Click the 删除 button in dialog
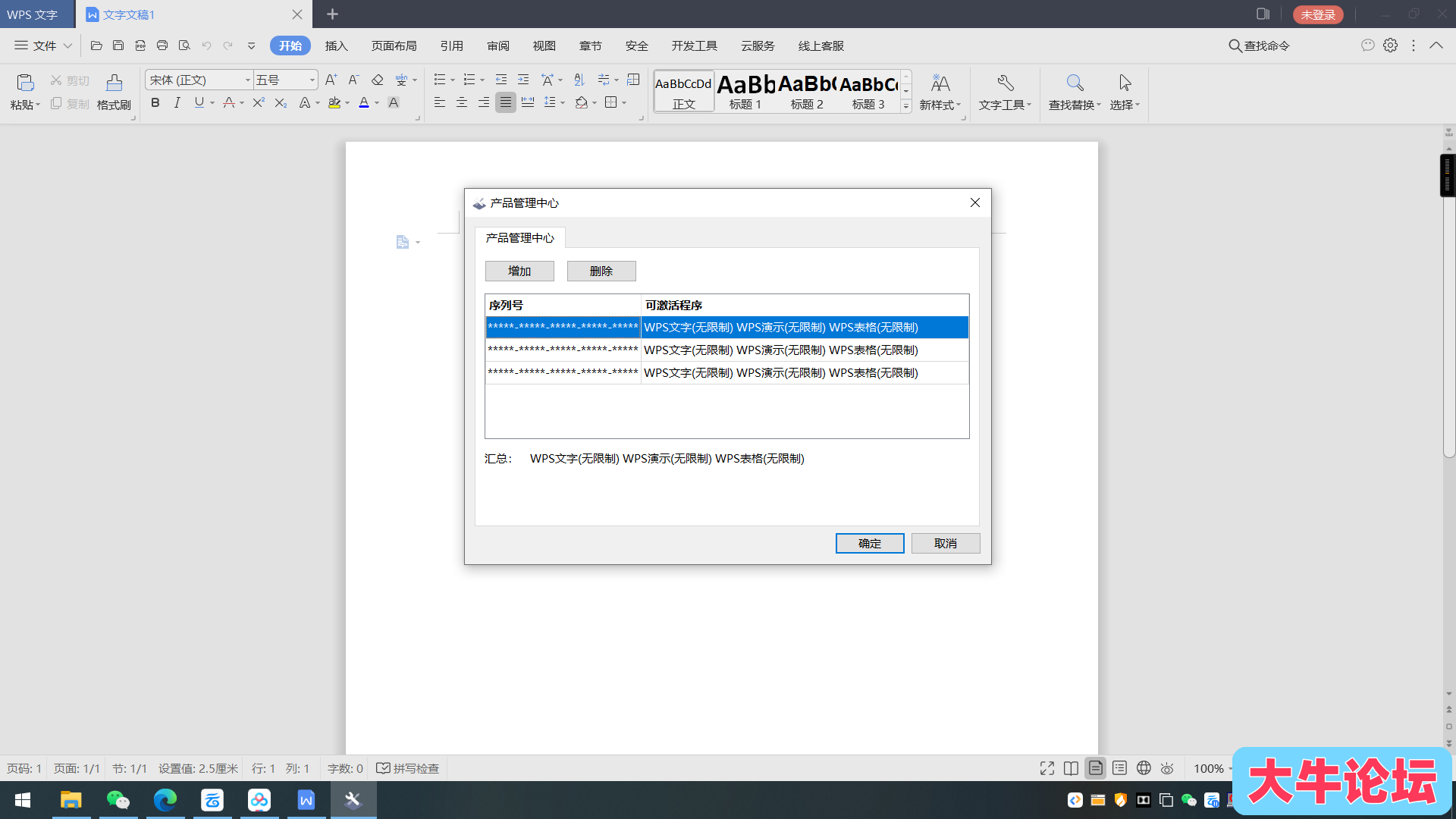 (601, 271)
